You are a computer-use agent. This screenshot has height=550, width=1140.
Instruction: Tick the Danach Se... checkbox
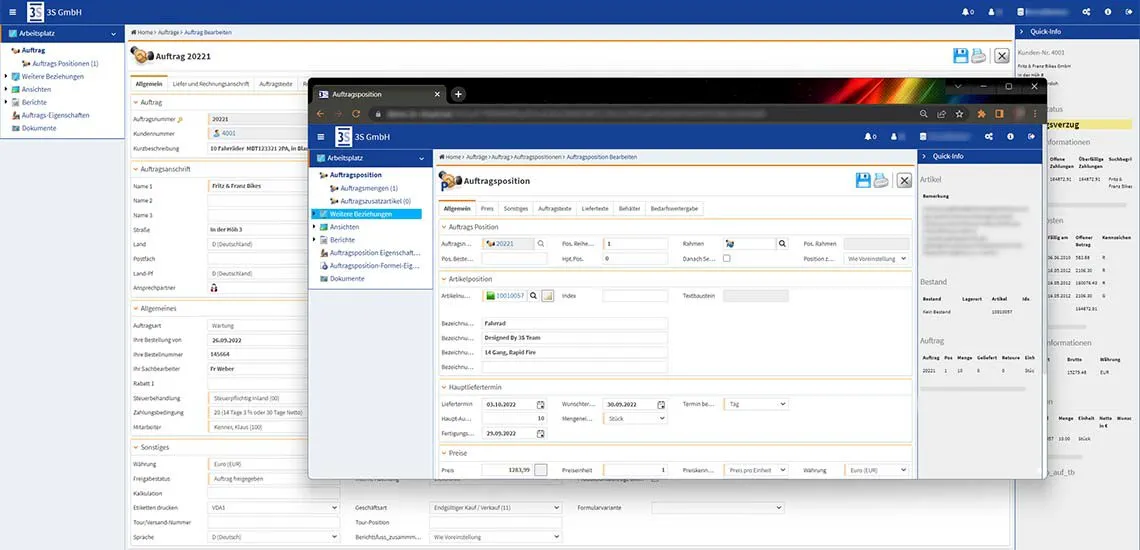[727, 258]
